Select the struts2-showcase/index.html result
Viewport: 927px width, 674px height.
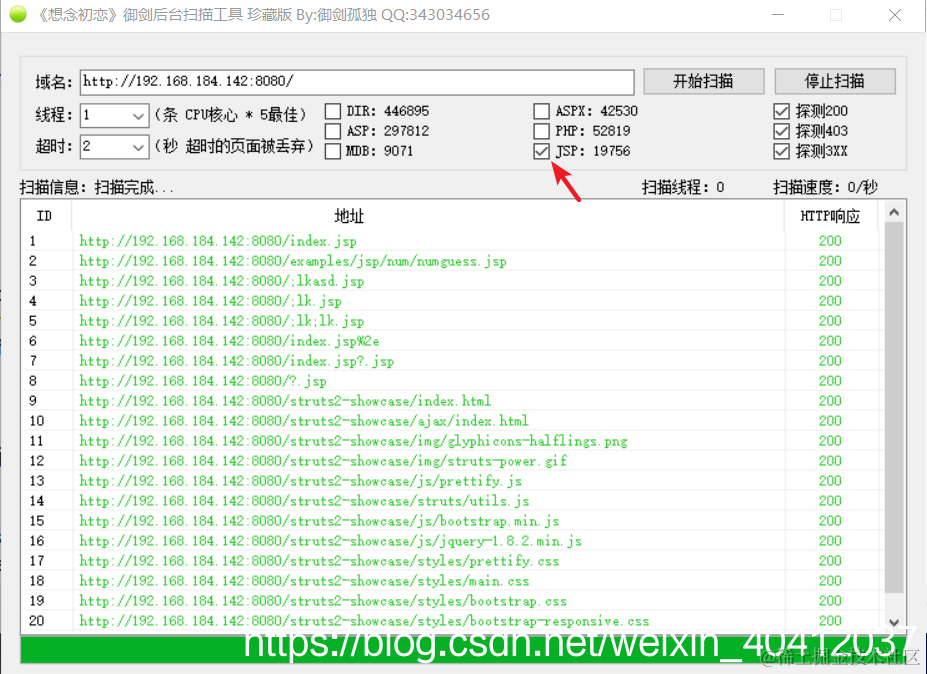click(x=452, y=401)
